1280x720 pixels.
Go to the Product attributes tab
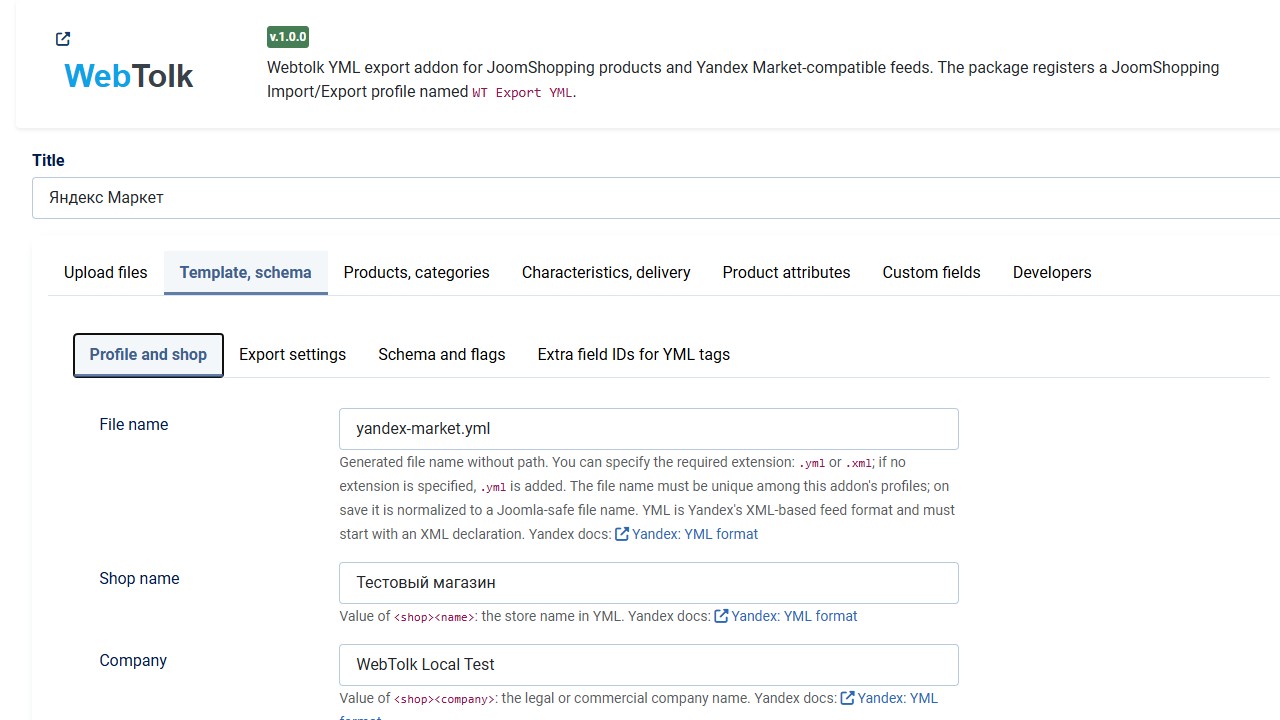tap(787, 272)
